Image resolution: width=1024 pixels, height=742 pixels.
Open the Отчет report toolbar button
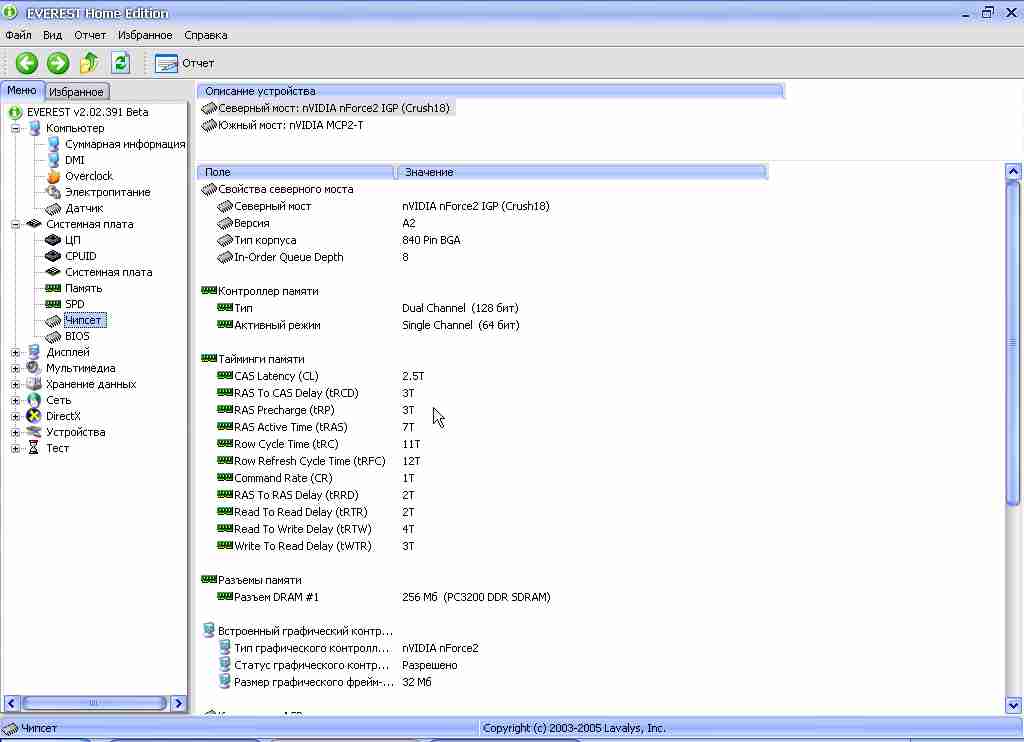(185, 63)
